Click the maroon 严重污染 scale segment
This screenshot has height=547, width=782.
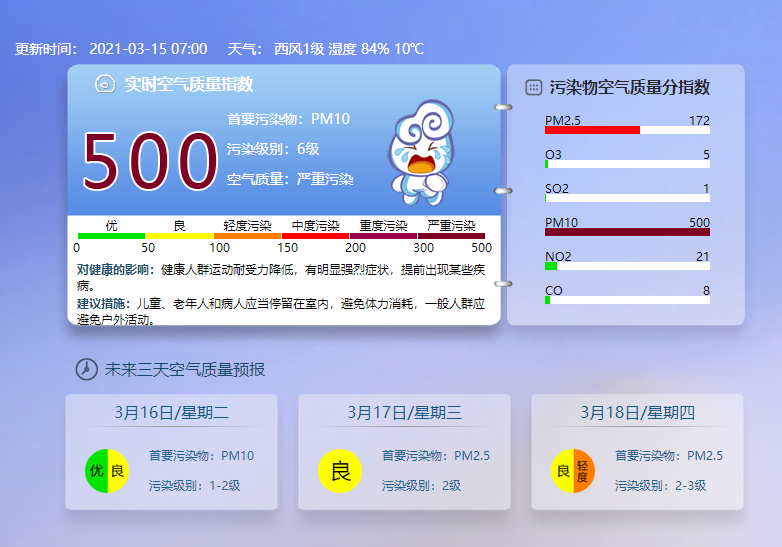pyautogui.click(x=451, y=236)
